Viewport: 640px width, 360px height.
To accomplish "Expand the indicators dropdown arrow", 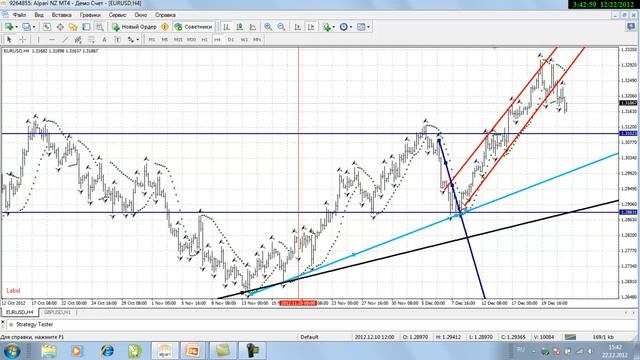I will click(x=333, y=27).
